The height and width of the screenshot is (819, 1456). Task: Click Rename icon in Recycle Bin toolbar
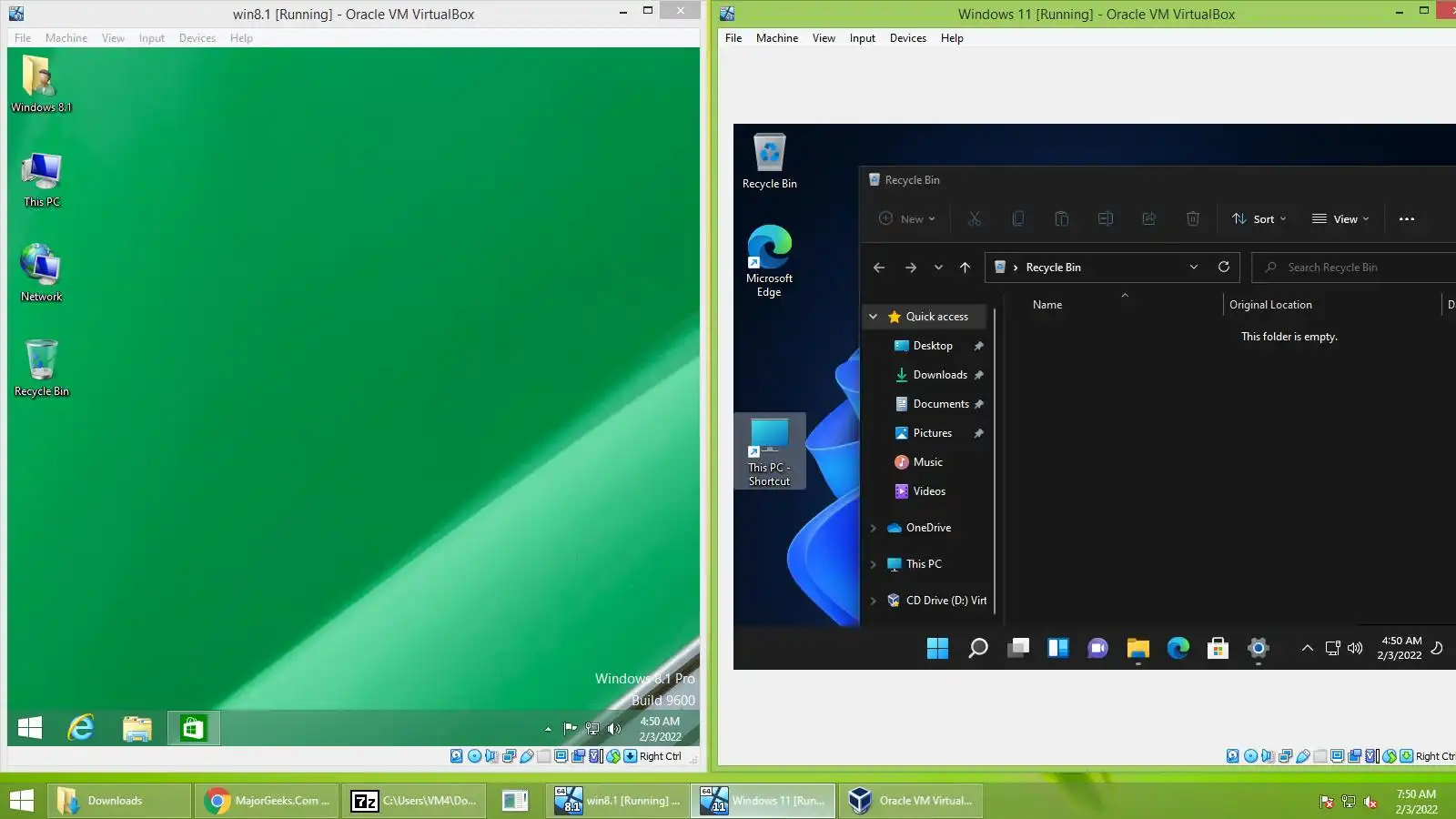point(1106,218)
